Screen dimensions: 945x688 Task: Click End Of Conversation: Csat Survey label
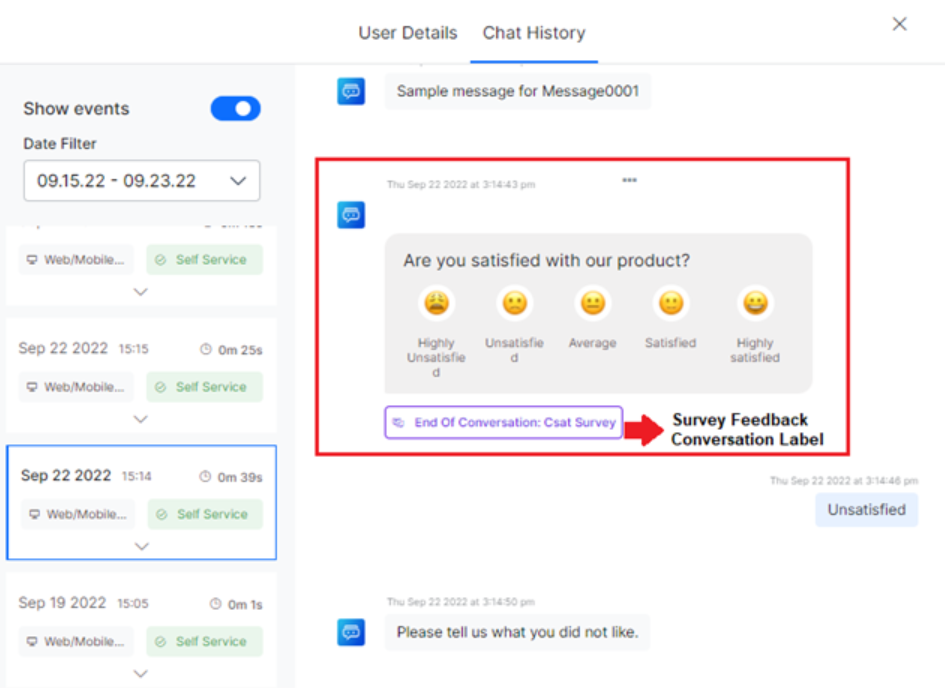point(504,422)
